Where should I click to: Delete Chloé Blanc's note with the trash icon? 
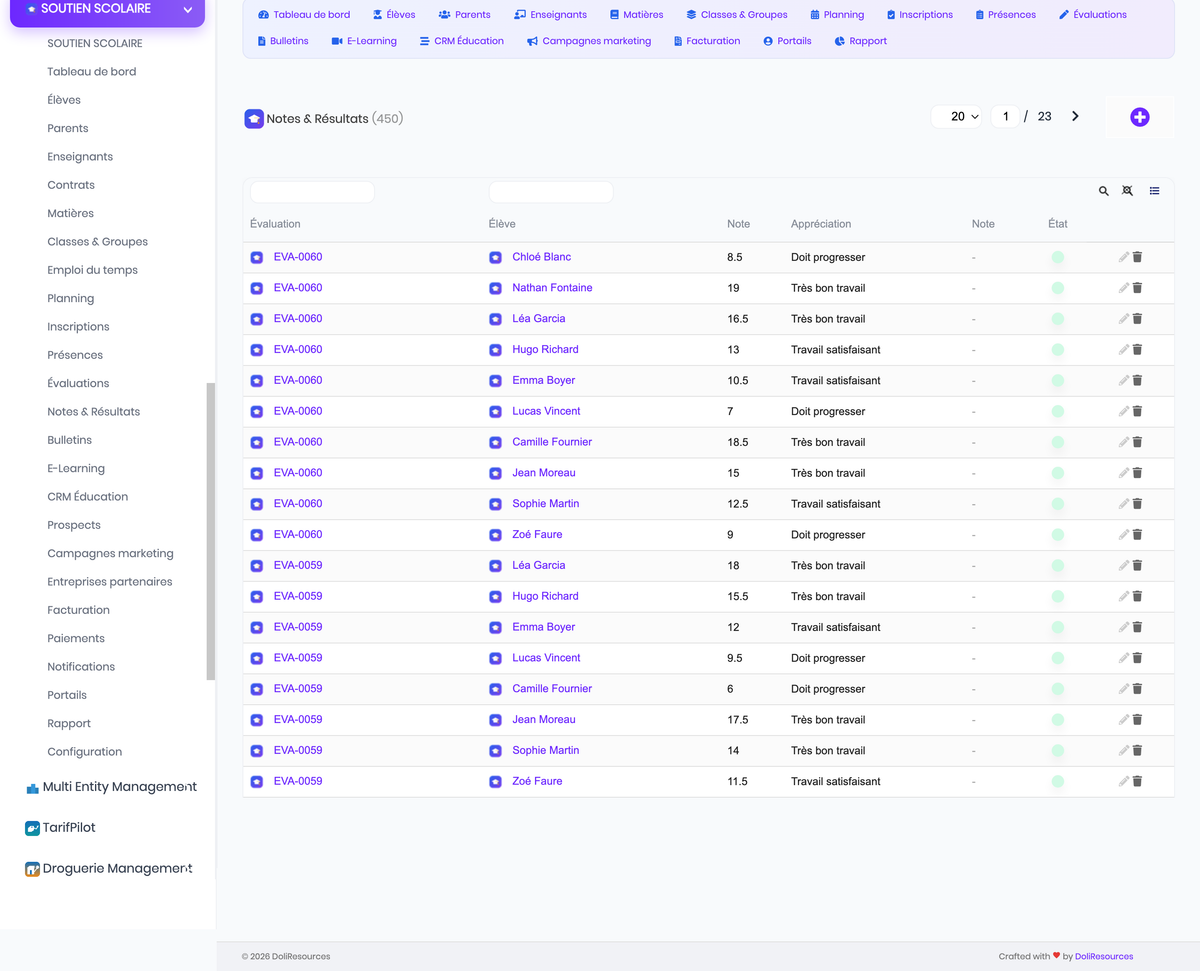click(1138, 257)
